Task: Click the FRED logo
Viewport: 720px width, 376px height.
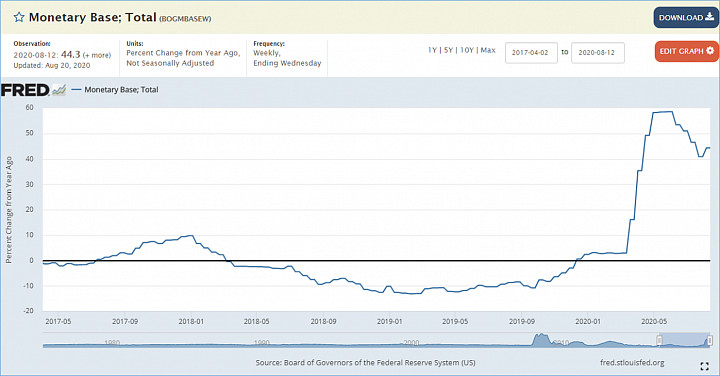Action: (x=25, y=90)
